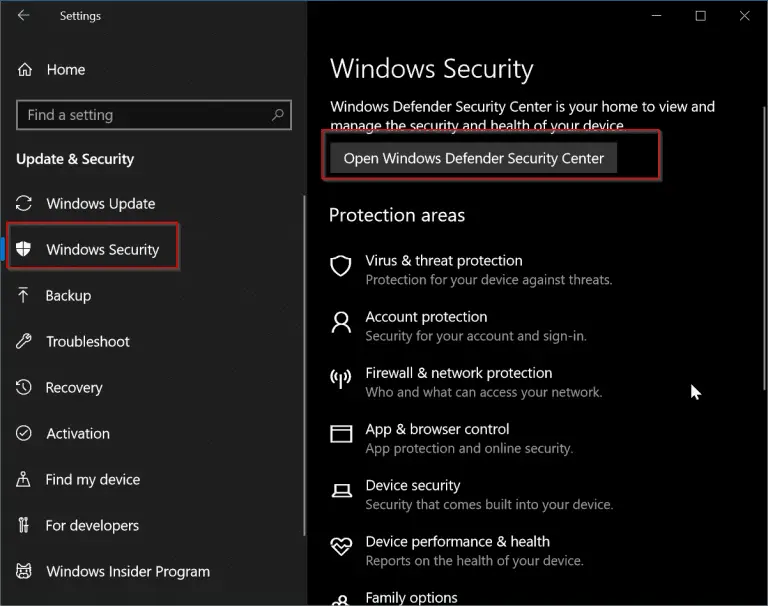
Task: Click the back arrow in Settings
Action: [23, 15]
